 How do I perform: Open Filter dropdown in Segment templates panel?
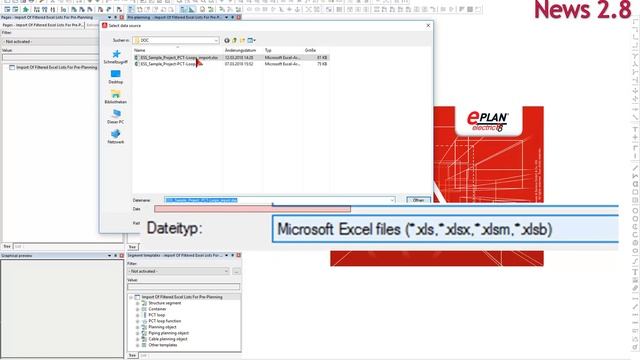(x=178, y=271)
